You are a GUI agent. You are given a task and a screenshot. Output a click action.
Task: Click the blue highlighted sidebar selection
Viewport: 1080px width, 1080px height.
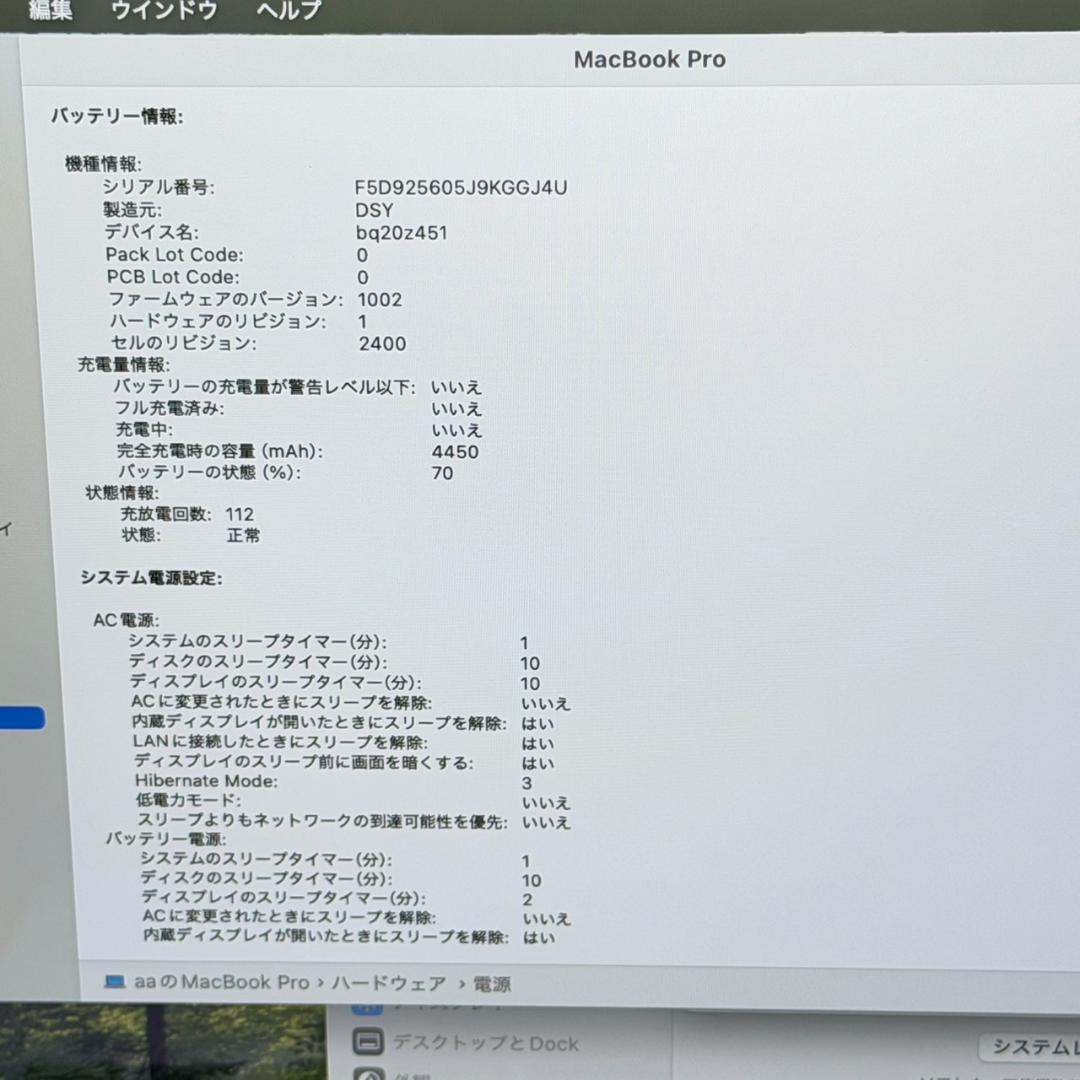[22, 716]
